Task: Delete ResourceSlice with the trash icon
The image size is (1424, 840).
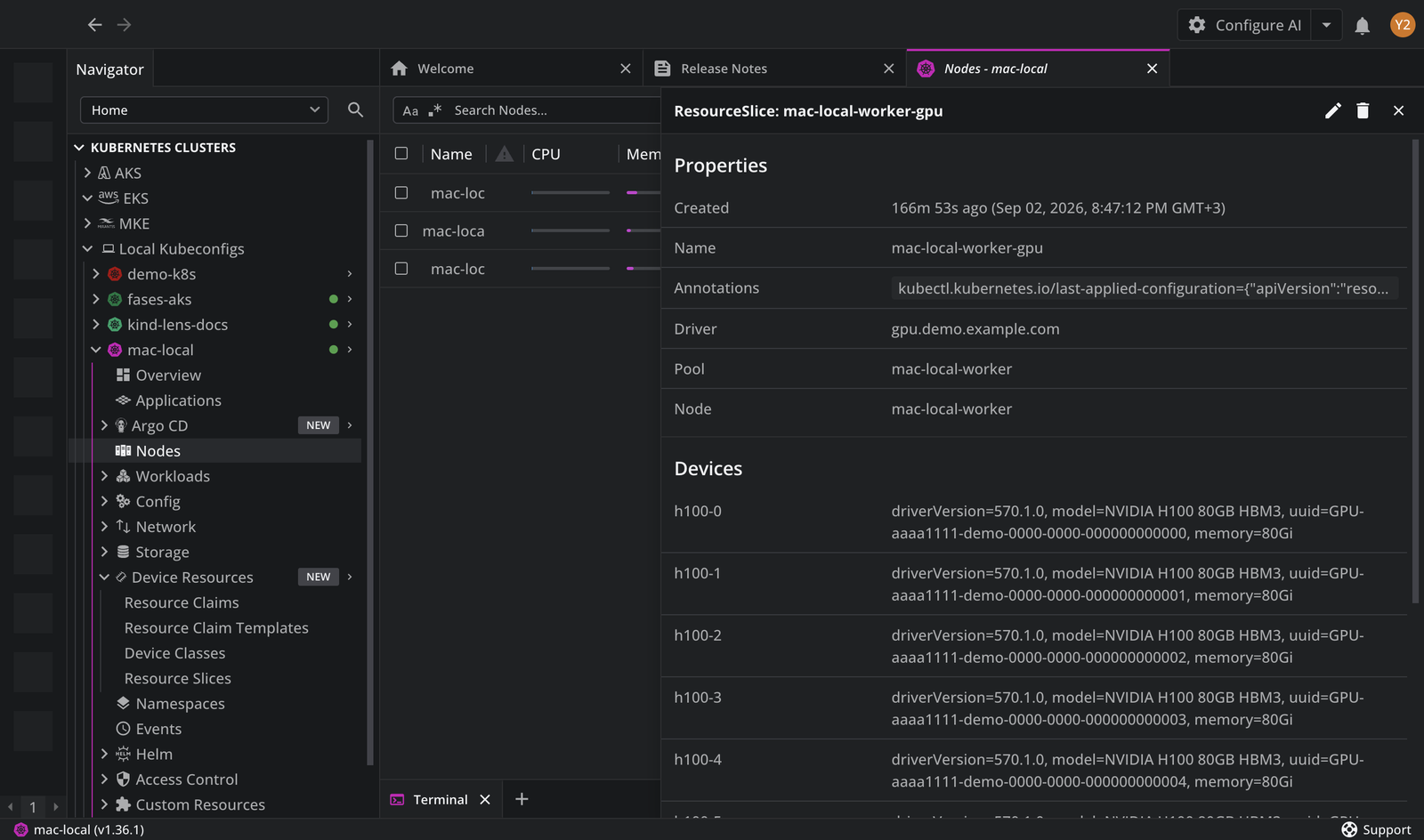Action: [x=1363, y=110]
